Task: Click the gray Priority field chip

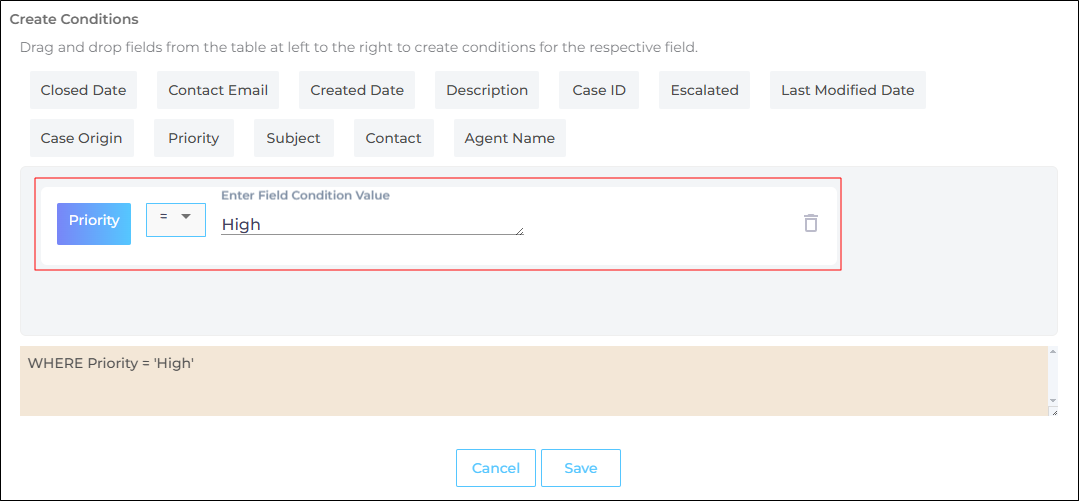Action: pos(194,138)
